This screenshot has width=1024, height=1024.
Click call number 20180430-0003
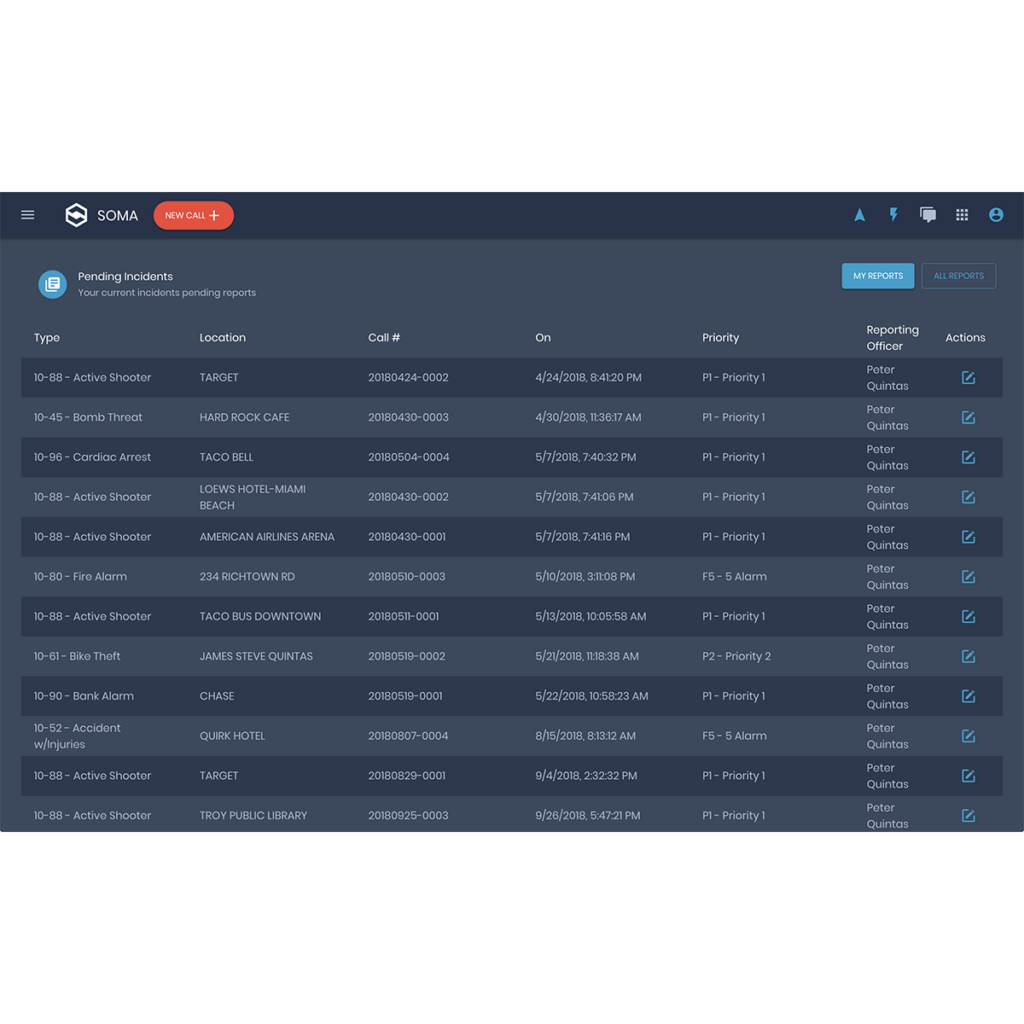[408, 417]
